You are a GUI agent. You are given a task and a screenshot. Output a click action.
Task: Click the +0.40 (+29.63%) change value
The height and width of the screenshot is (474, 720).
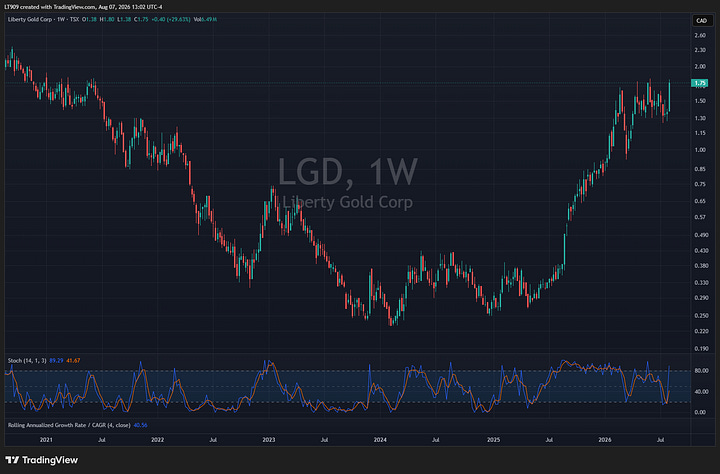(x=171, y=19)
